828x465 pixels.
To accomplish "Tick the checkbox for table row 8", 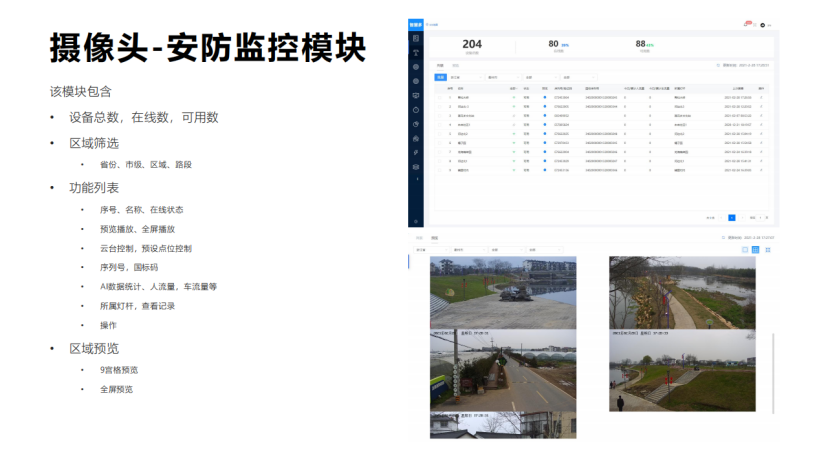I will [439, 161].
